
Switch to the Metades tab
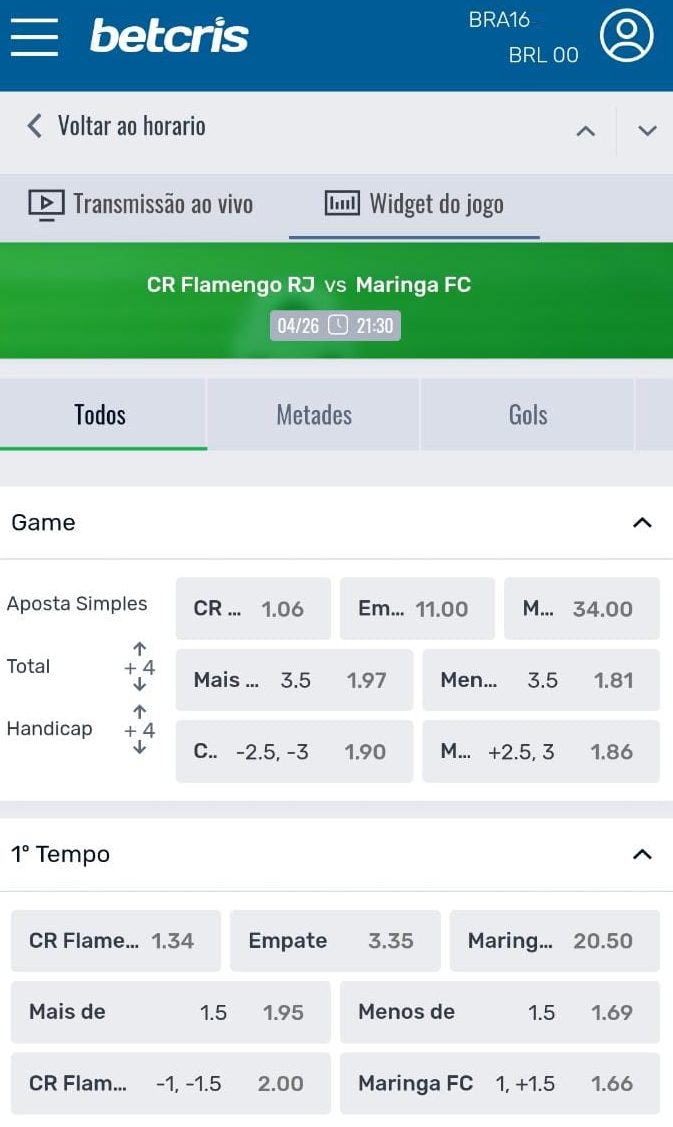pyautogui.click(x=313, y=415)
